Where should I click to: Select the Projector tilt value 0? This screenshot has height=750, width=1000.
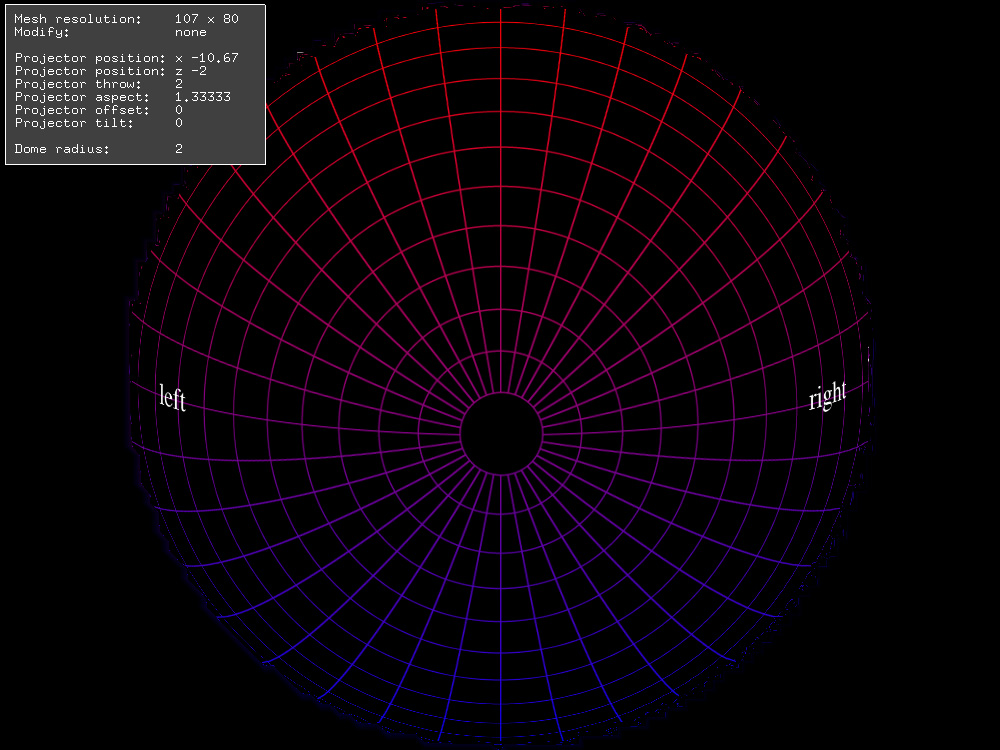[x=179, y=123]
